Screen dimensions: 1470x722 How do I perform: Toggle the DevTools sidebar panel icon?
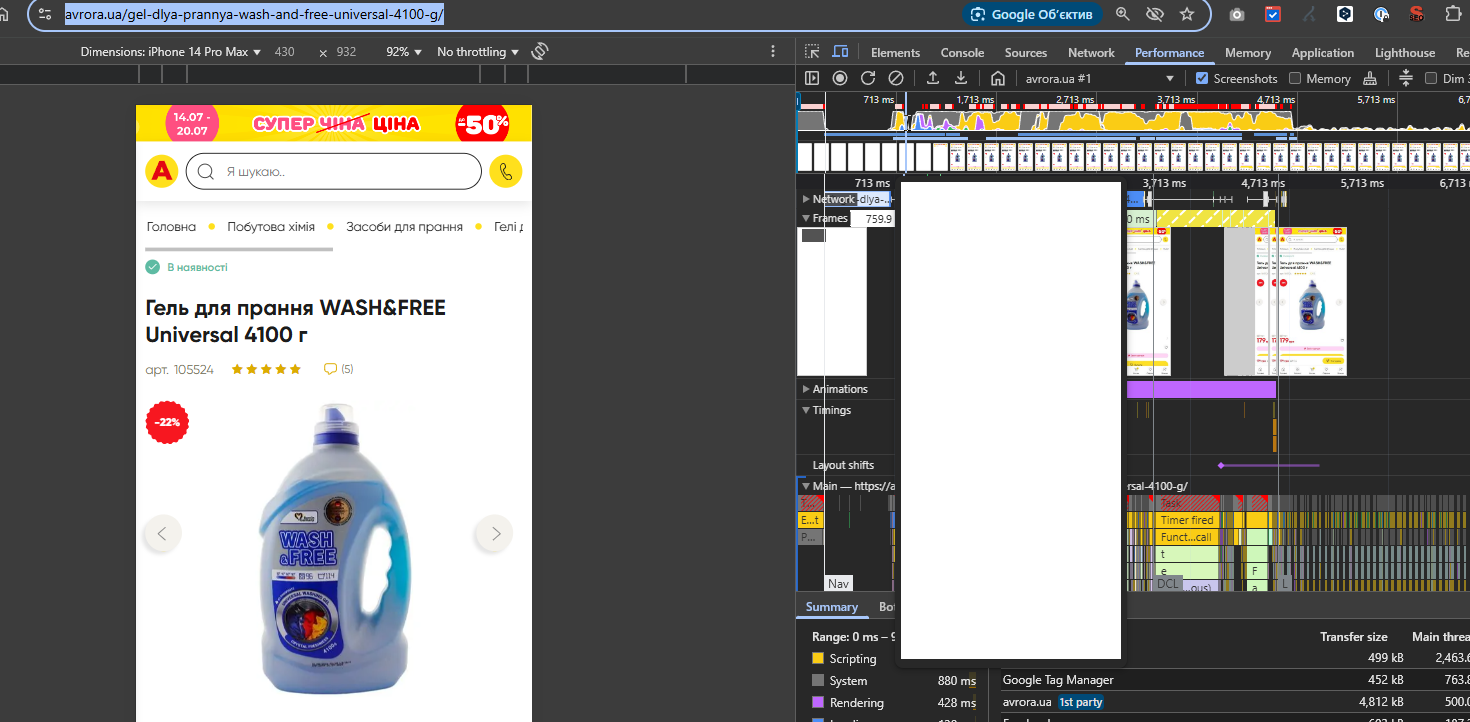click(x=812, y=78)
